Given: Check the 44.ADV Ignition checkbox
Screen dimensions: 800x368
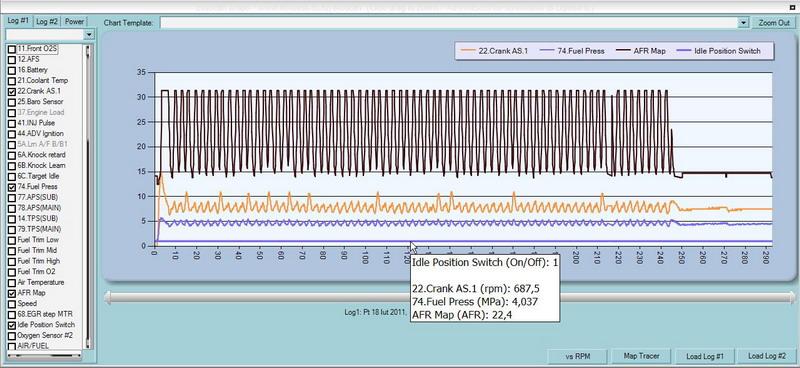Looking at the screenshot, I should (x=12, y=134).
